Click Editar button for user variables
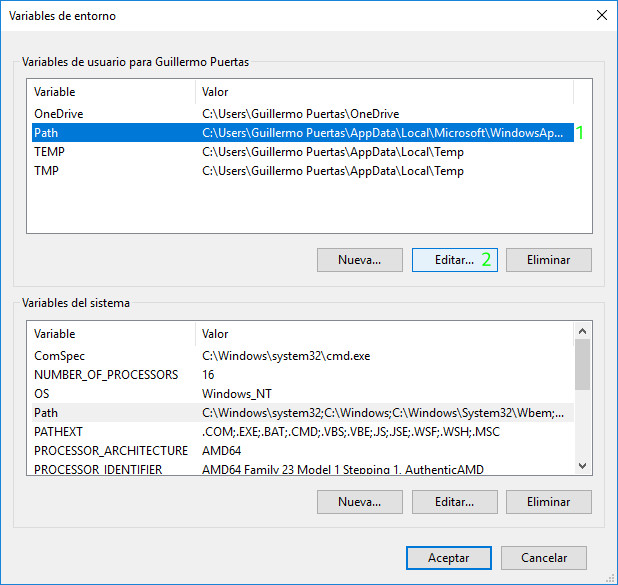618x585 pixels. (454, 260)
